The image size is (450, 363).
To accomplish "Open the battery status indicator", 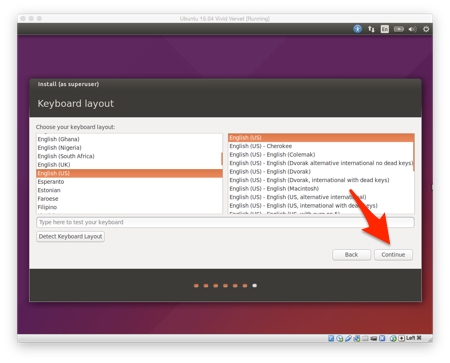I will tap(399, 29).
